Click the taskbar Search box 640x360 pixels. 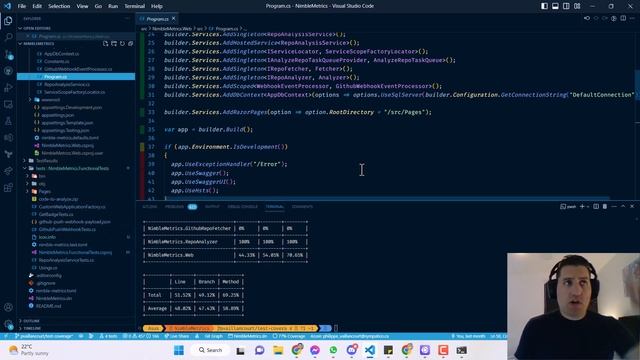[x=210, y=350]
